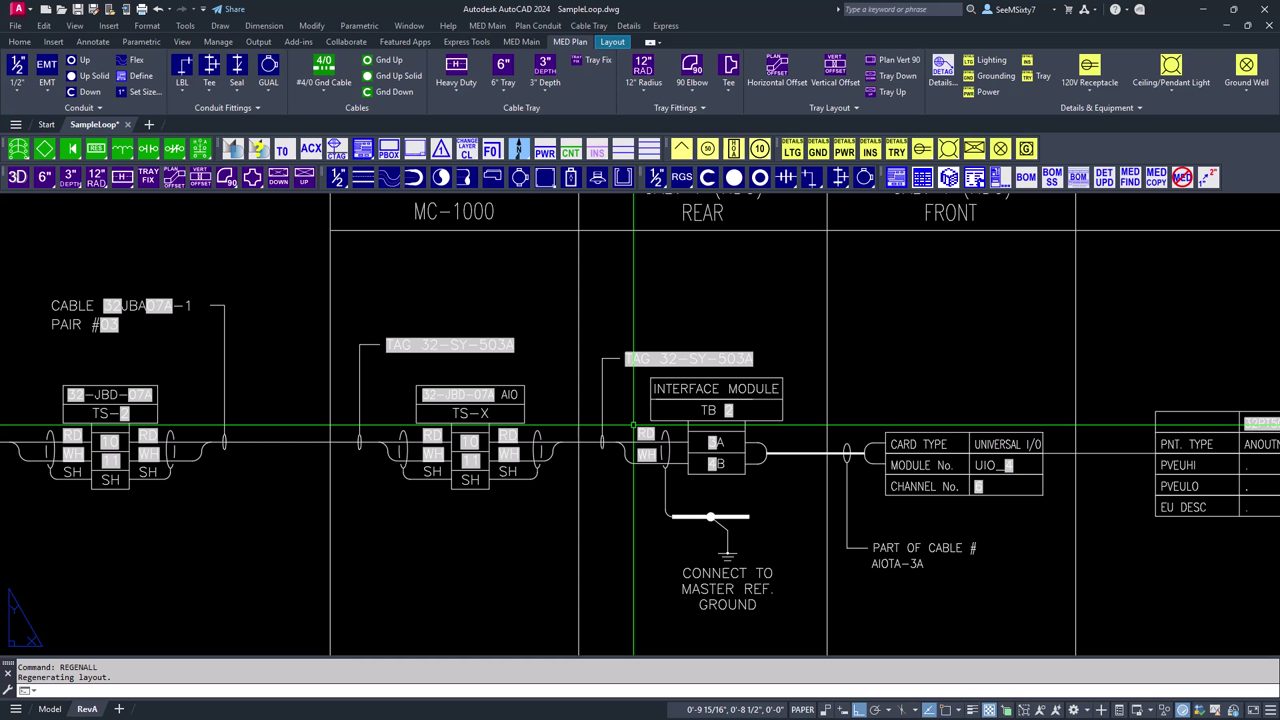The width and height of the screenshot is (1280, 720).
Task: Toggle PAPER space in status bar
Action: [x=803, y=709]
